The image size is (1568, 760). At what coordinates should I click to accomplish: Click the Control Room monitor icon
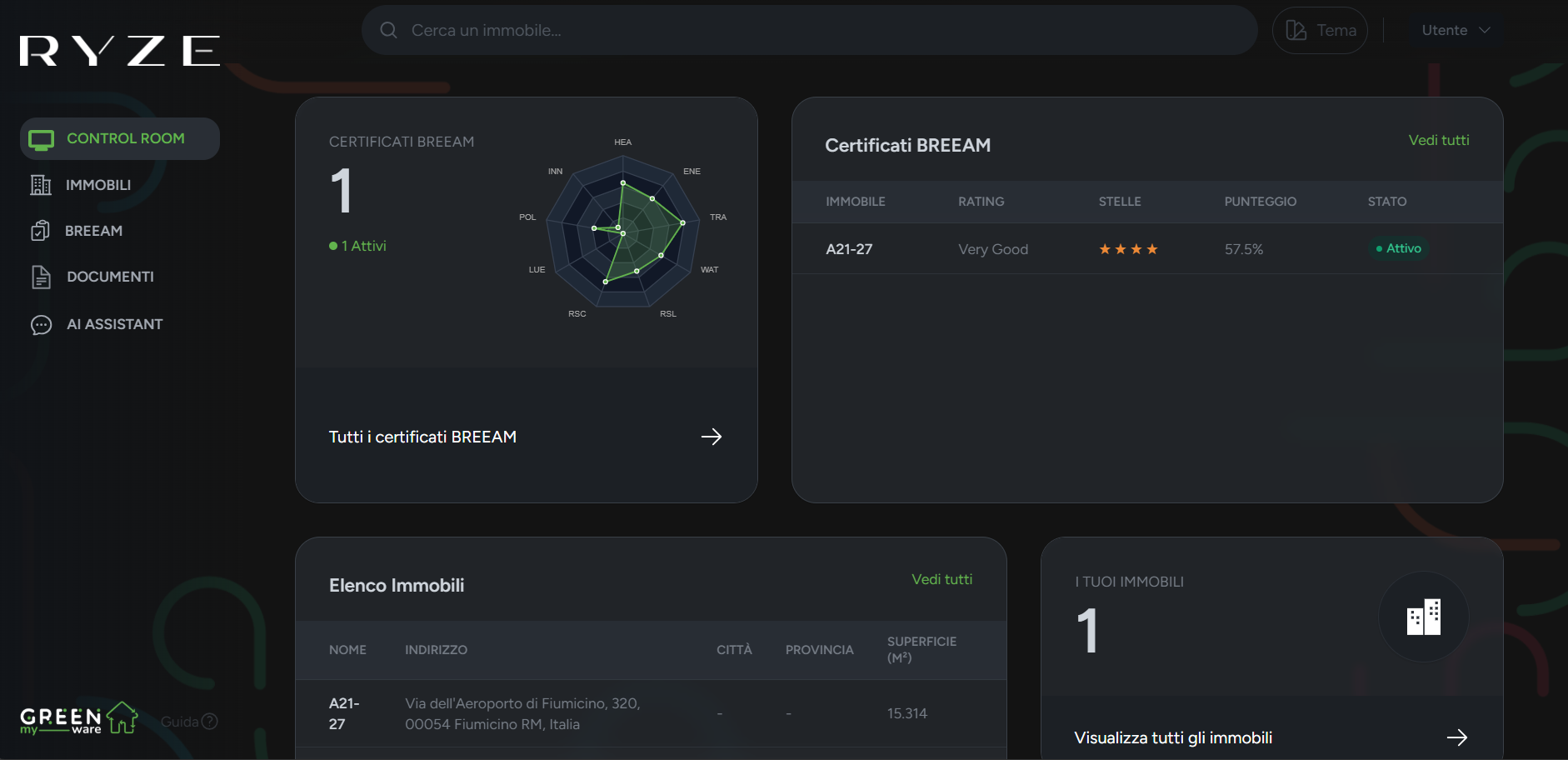click(x=41, y=139)
